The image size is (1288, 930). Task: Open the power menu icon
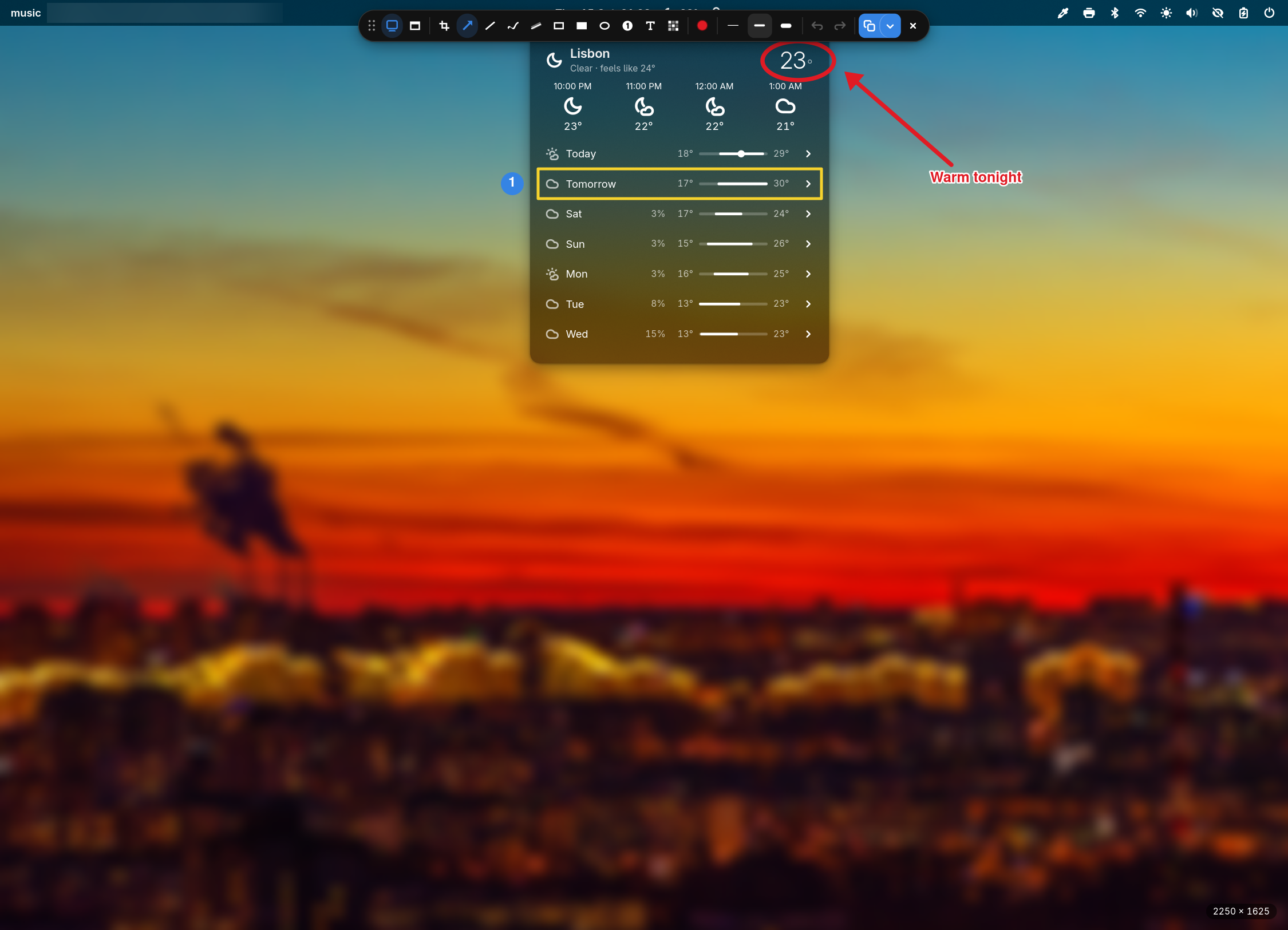(1269, 13)
